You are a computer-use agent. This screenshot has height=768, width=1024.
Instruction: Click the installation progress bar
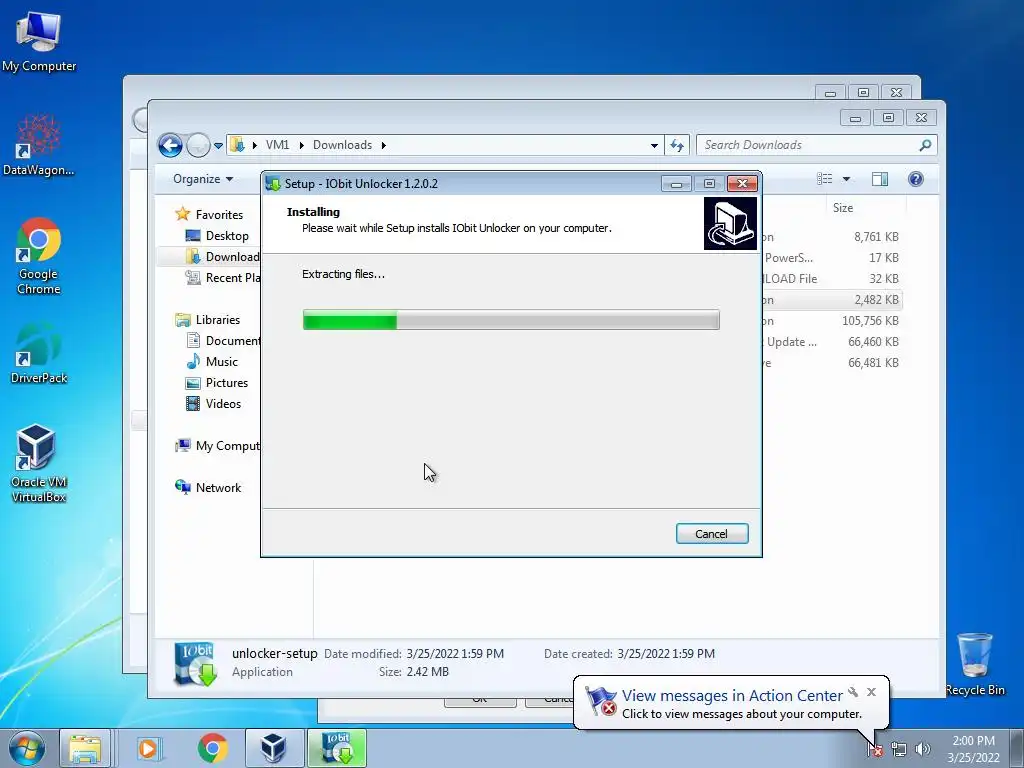pos(511,320)
